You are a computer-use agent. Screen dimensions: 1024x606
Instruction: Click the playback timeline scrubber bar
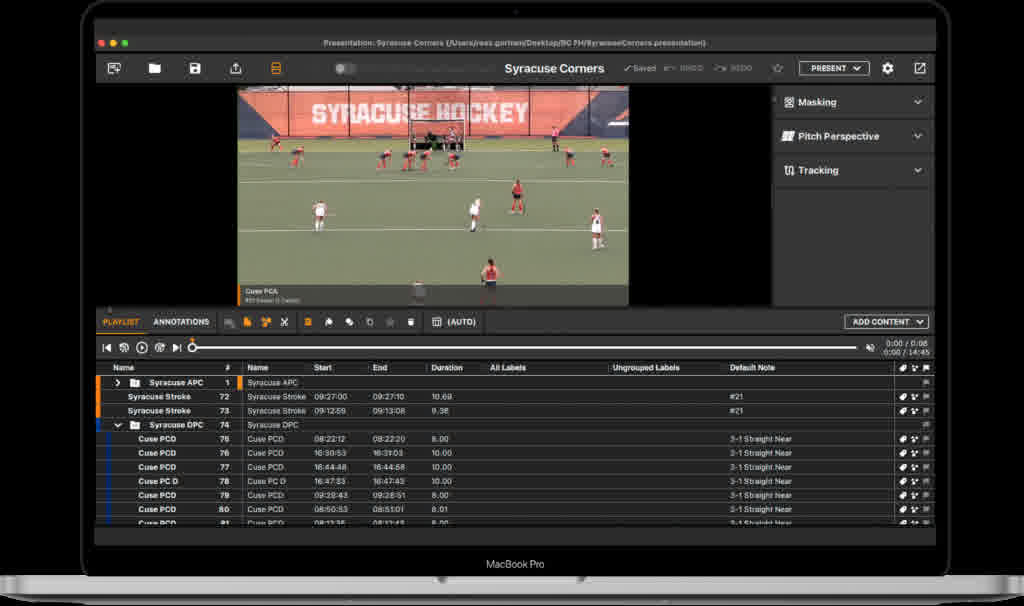[x=524, y=347]
